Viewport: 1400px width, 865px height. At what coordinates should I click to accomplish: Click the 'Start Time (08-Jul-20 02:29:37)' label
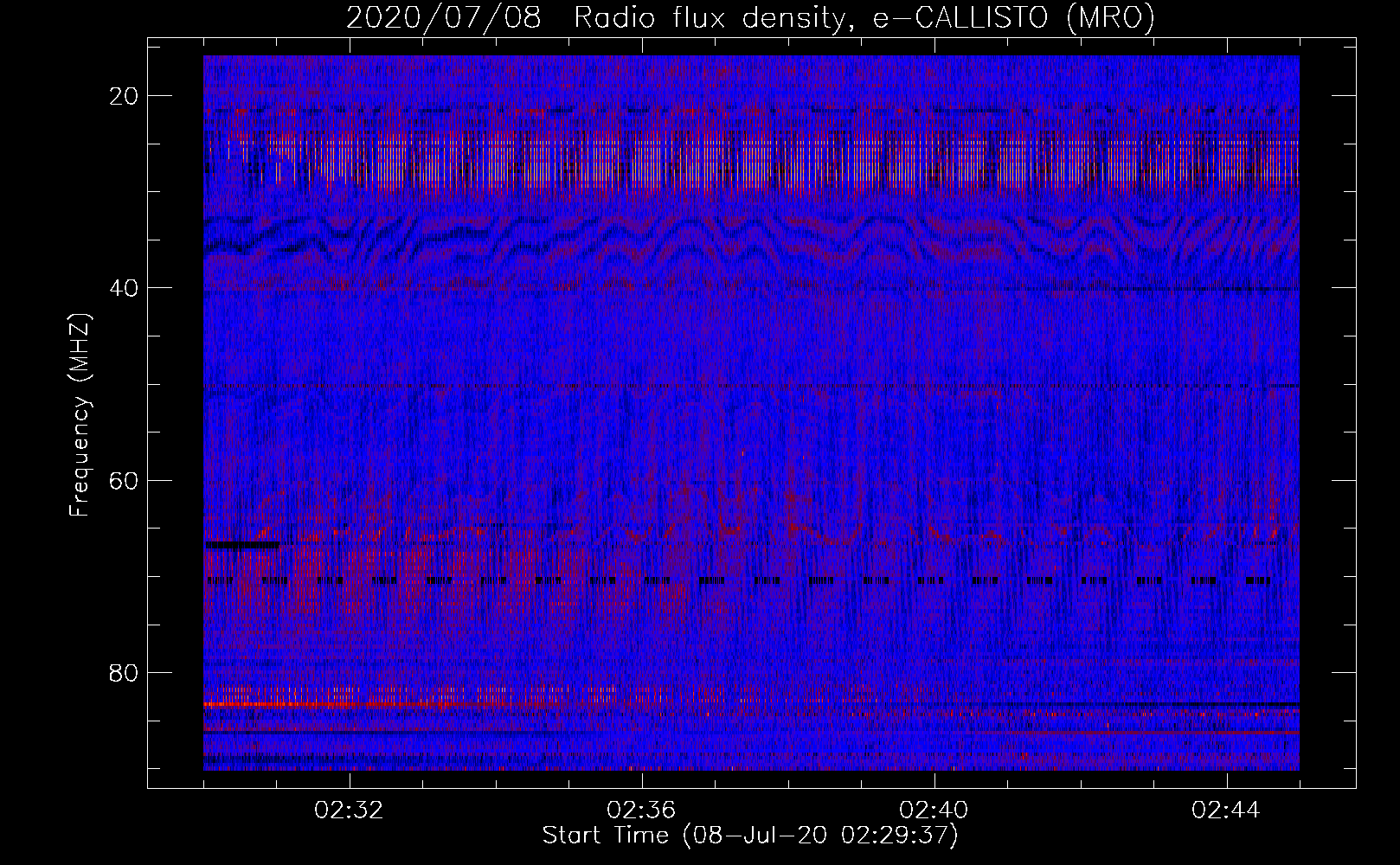750,836
